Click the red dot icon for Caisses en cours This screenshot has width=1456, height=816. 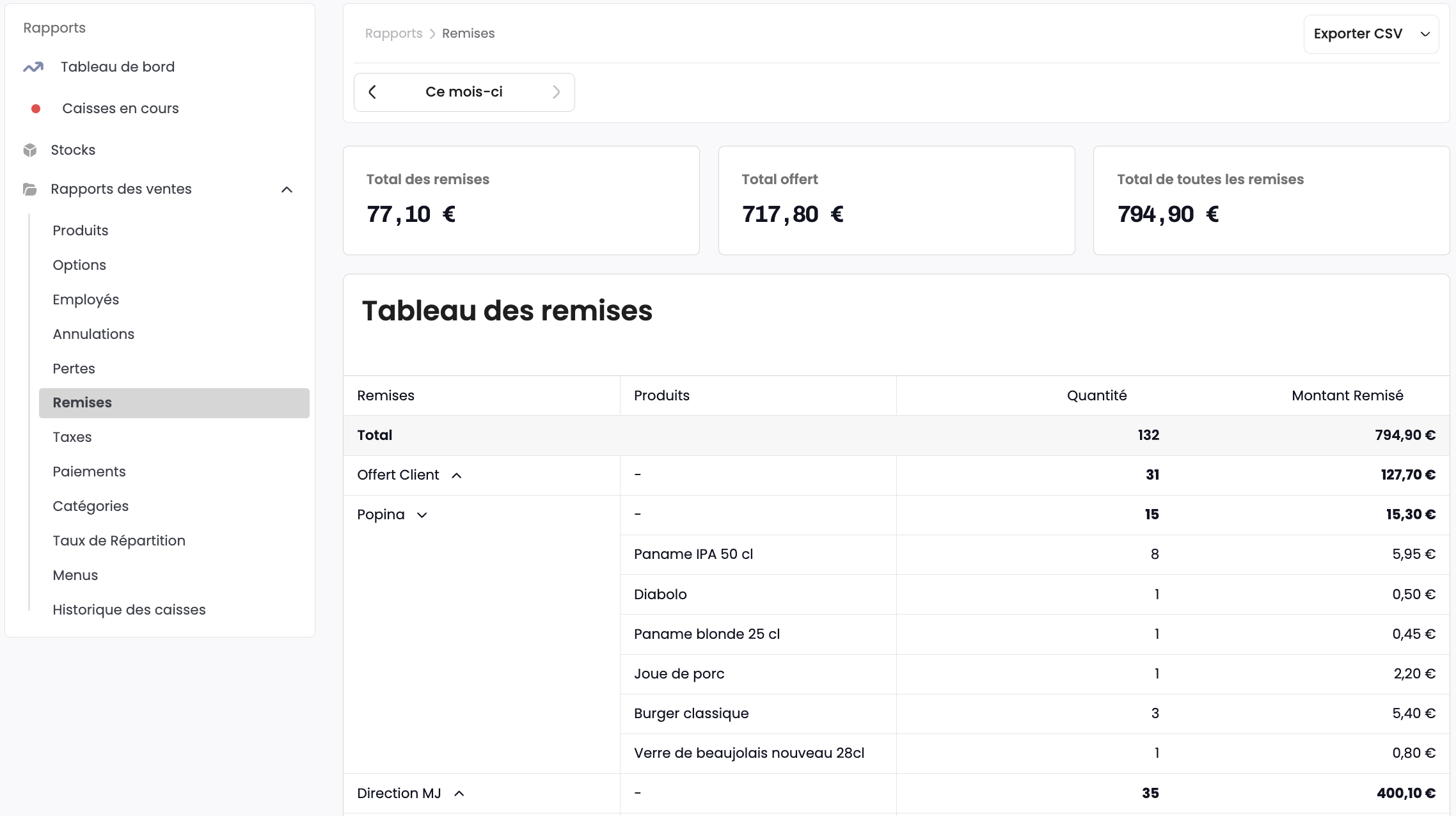pos(36,109)
